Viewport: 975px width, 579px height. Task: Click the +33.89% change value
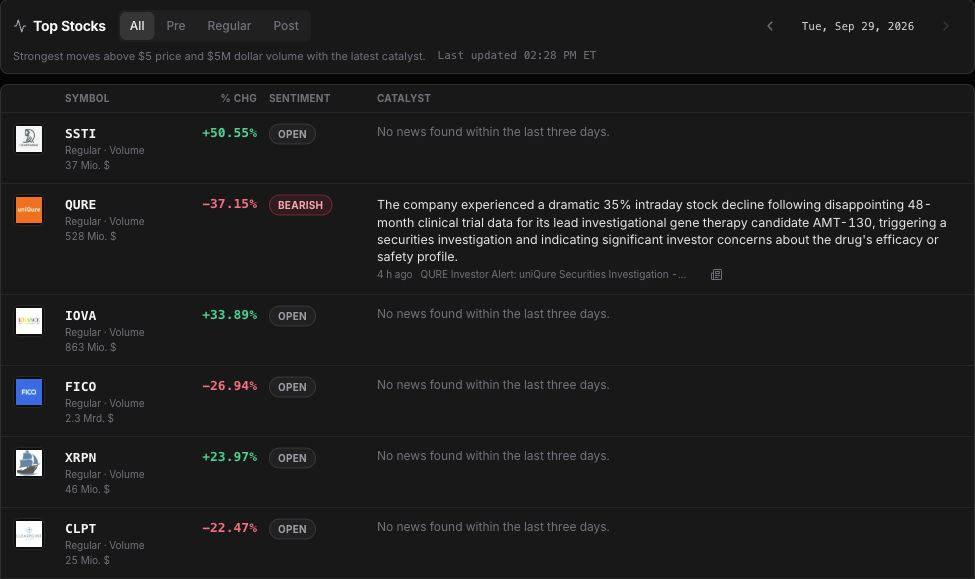tap(229, 314)
